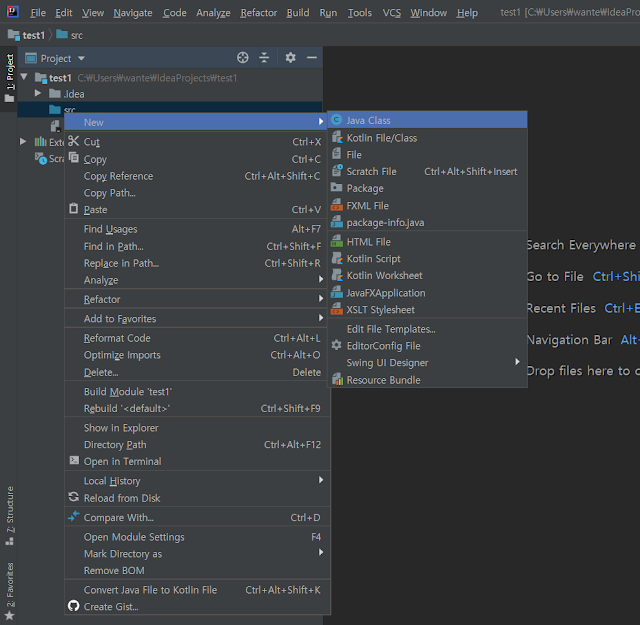Viewport: 640px width, 625px height.
Task: Select the .idea folder tree row
Action: (170, 94)
